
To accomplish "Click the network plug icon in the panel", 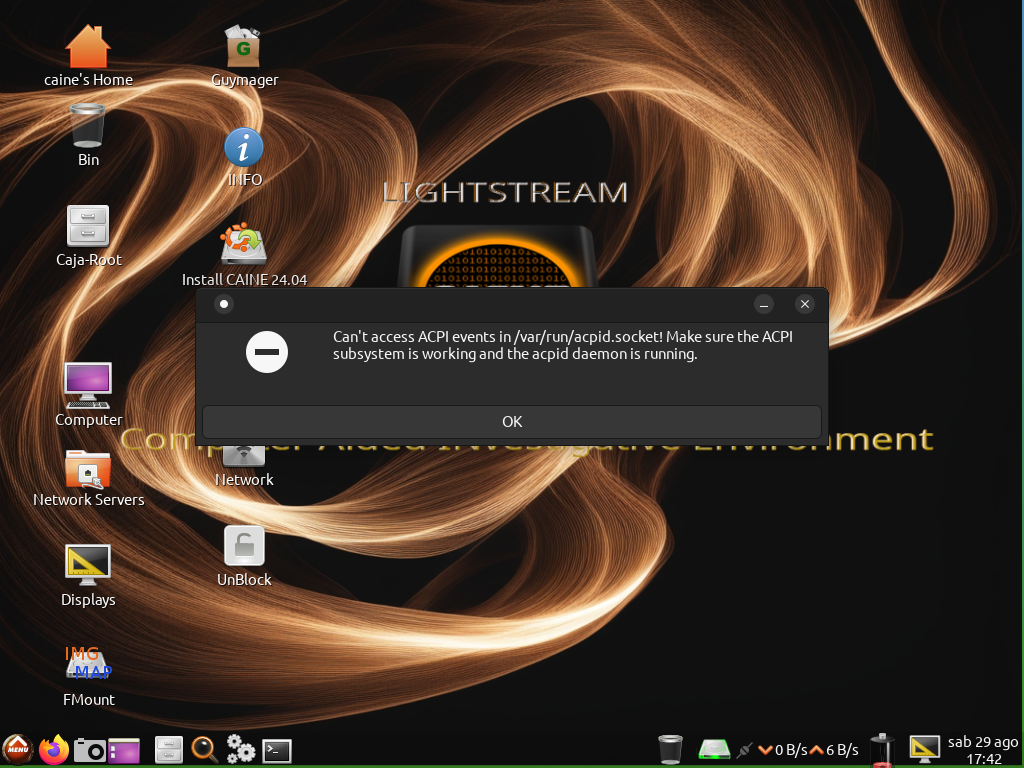I will pos(744,750).
